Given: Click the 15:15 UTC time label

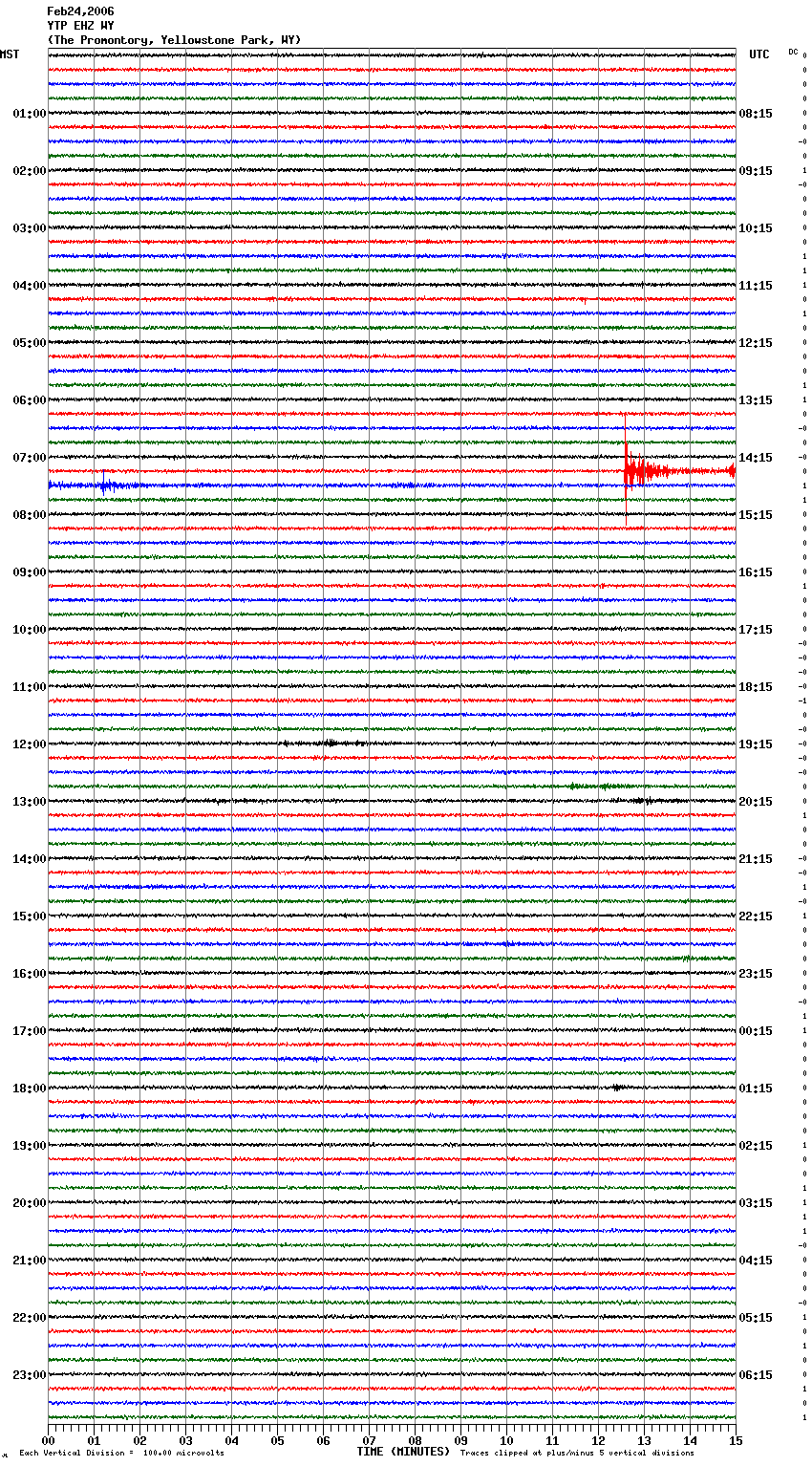Looking at the screenshot, I should pyautogui.click(x=756, y=515).
